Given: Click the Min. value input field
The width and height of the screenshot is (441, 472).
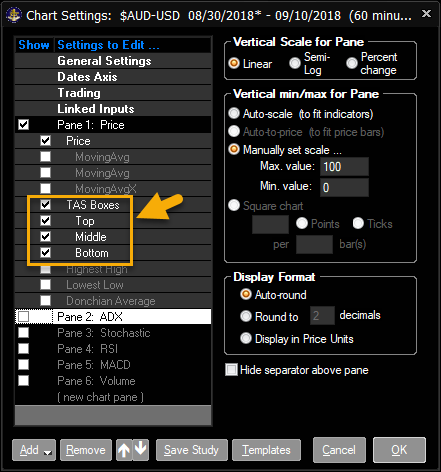Looking at the screenshot, I should click(x=344, y=187).
